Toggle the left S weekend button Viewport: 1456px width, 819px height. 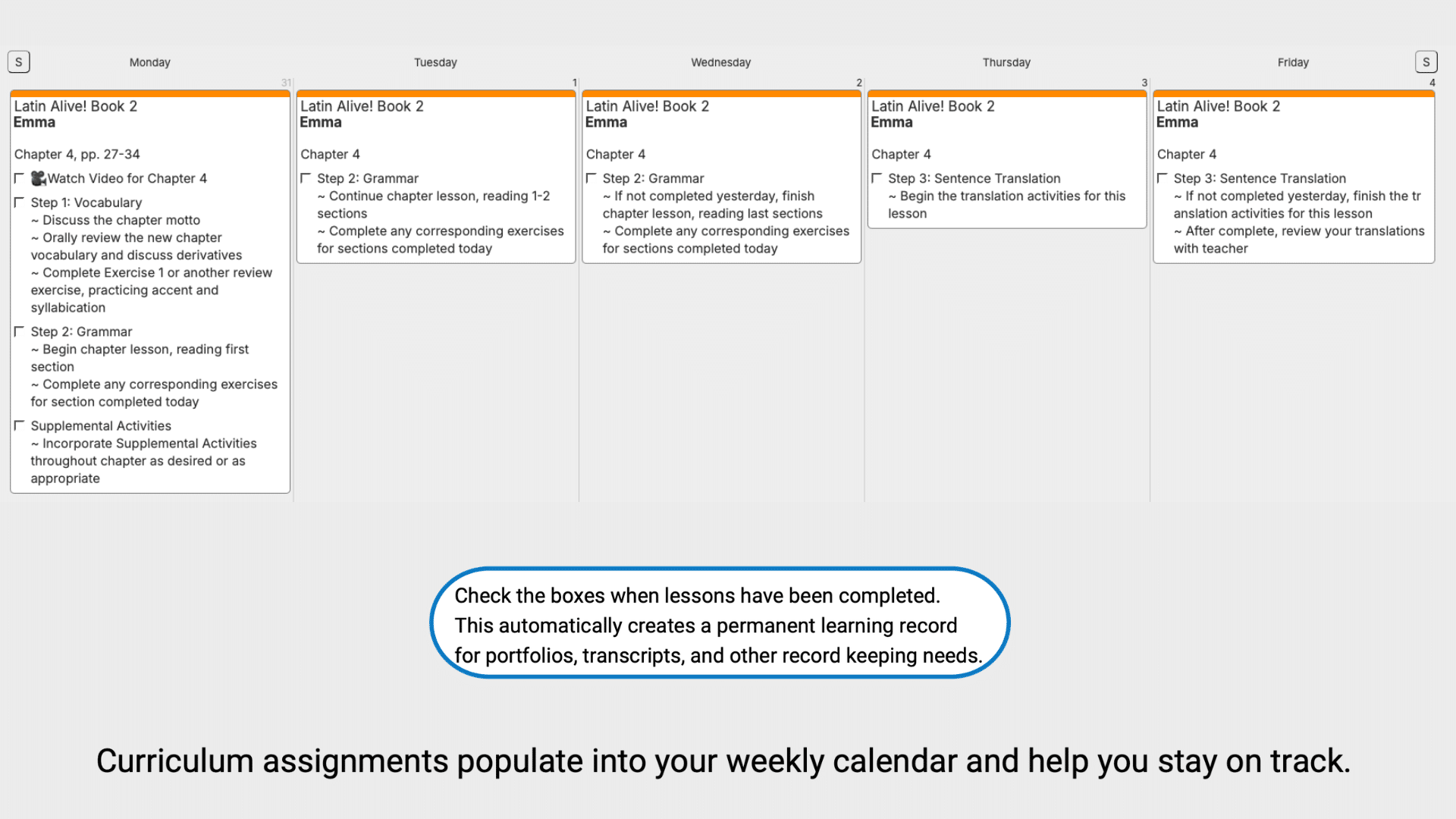(x=19, y=62)
